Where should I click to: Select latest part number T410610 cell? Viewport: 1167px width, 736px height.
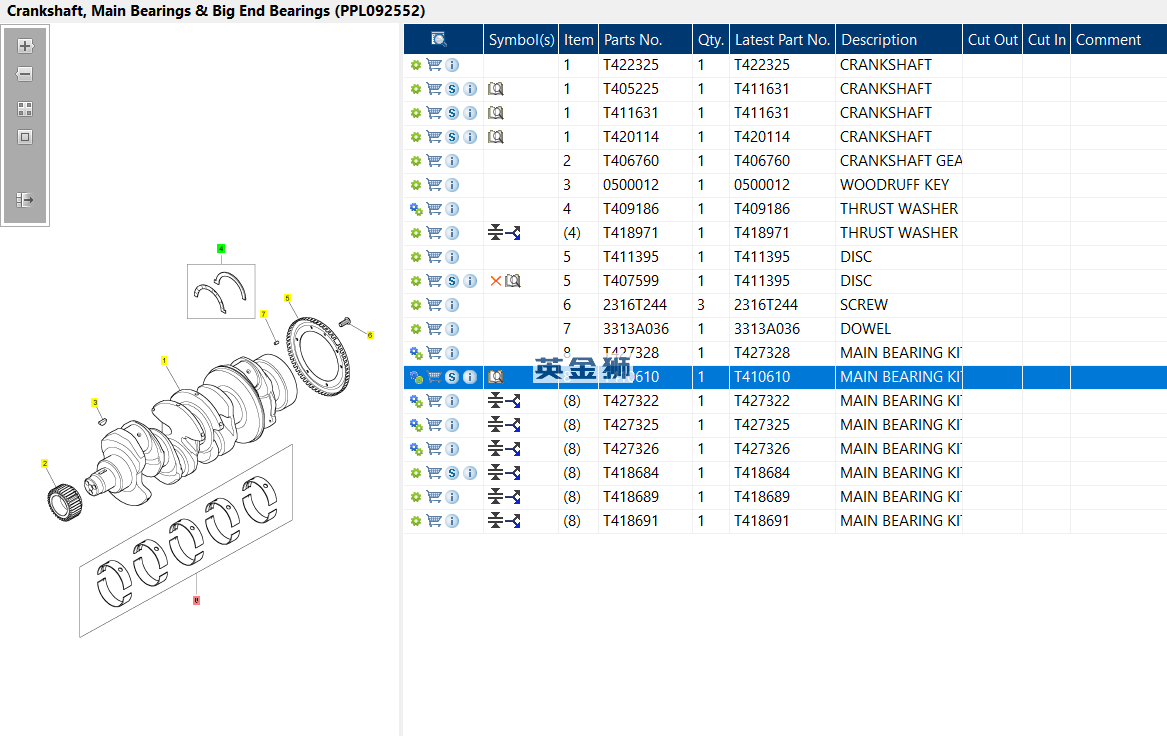click(782, 377)
